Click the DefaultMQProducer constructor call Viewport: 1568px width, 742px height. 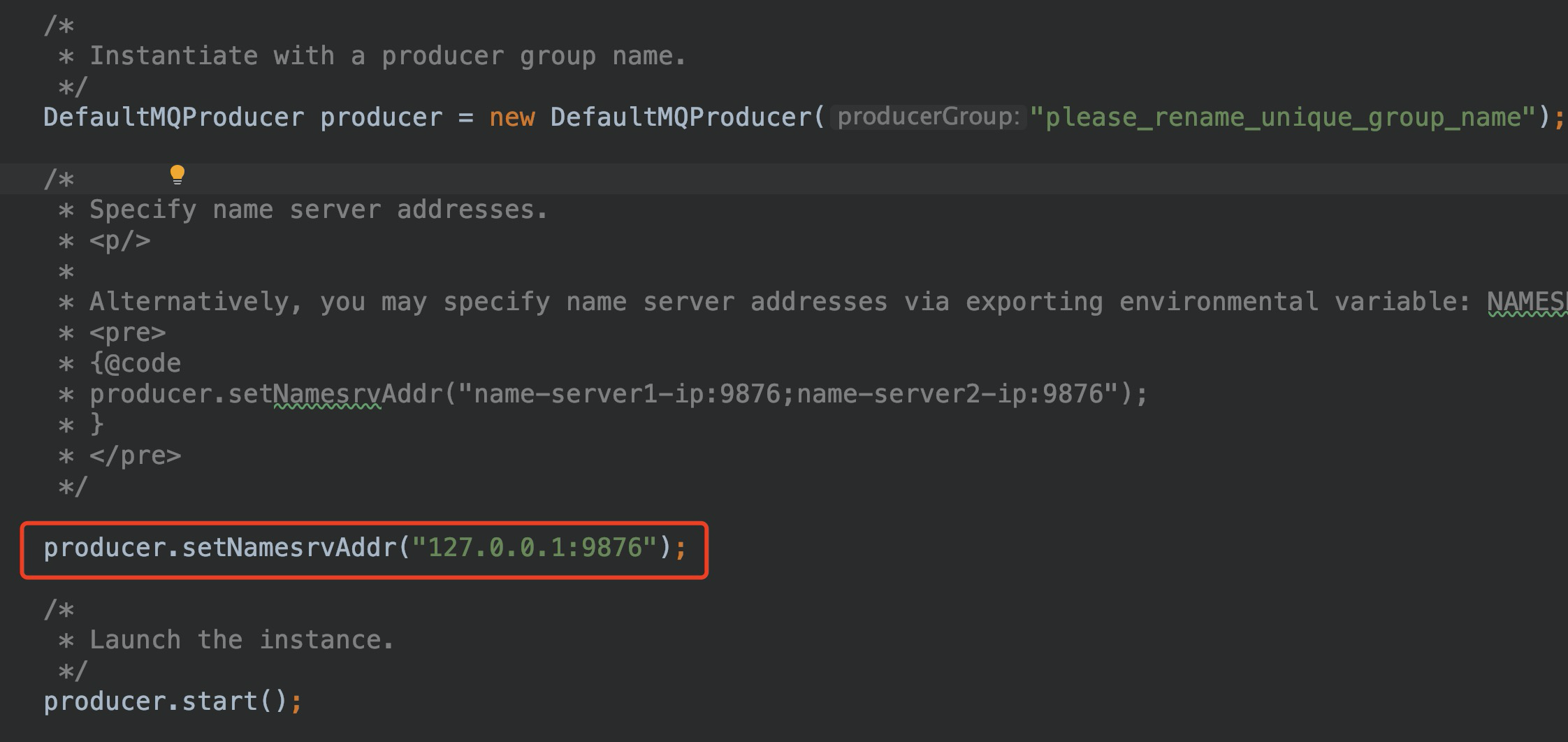681,117
